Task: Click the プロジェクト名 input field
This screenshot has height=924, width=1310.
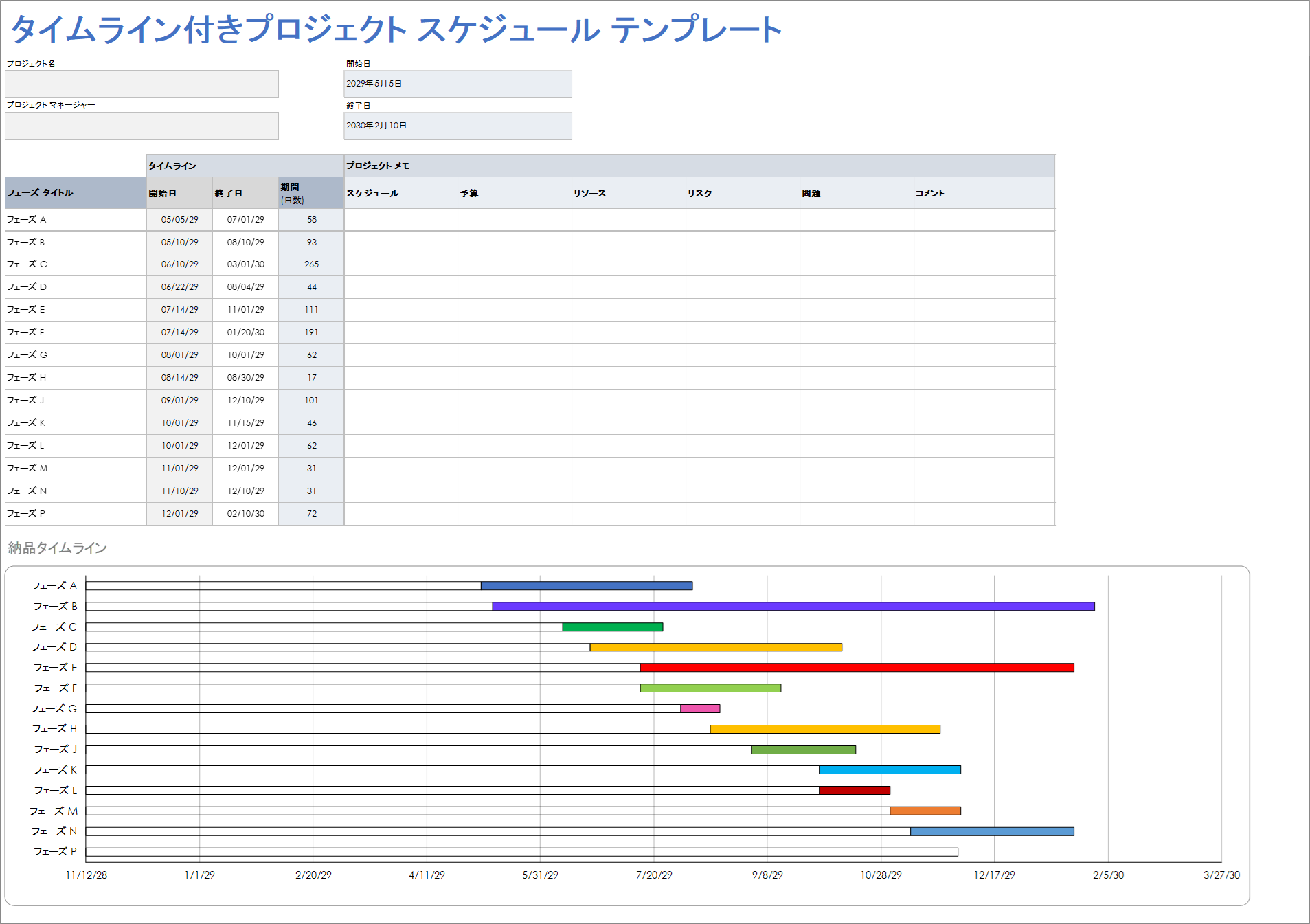Action: coord(142,84)
